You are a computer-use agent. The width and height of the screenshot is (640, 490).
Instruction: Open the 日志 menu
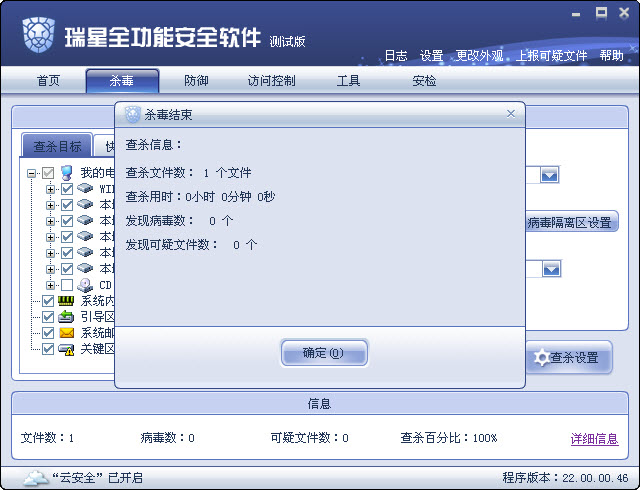396,56
